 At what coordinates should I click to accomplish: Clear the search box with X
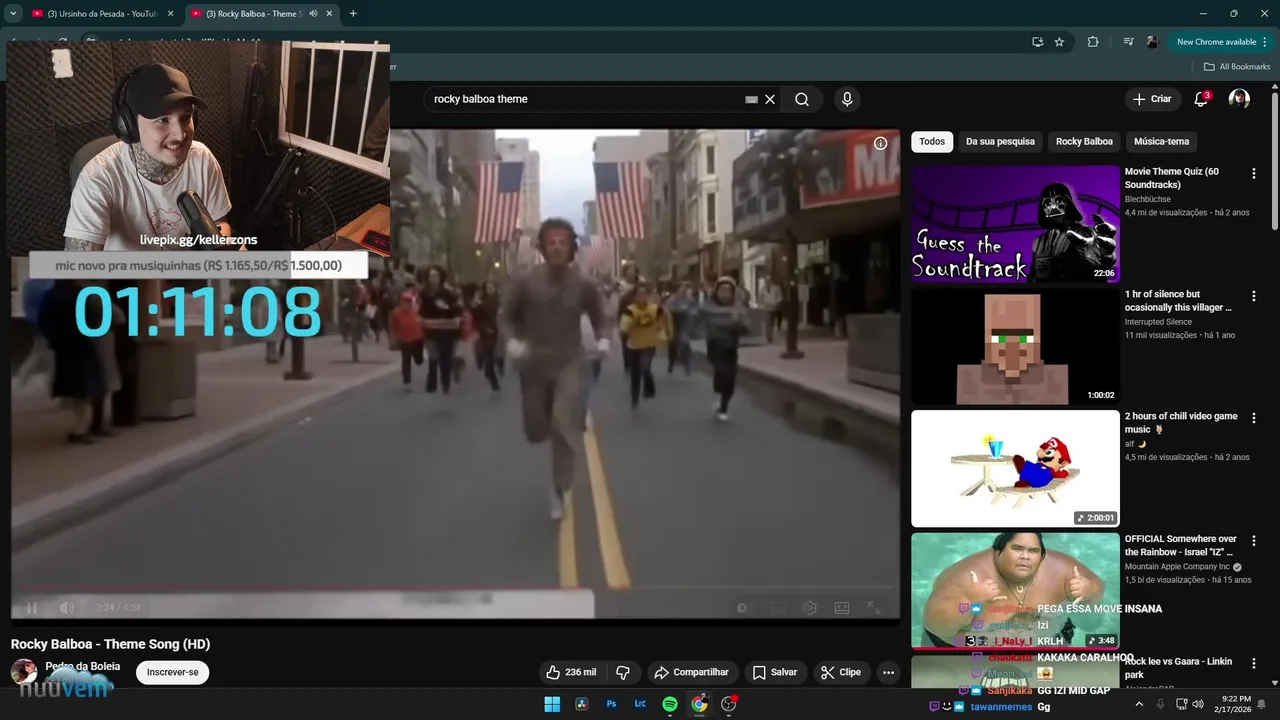click(x=770, y=99)
